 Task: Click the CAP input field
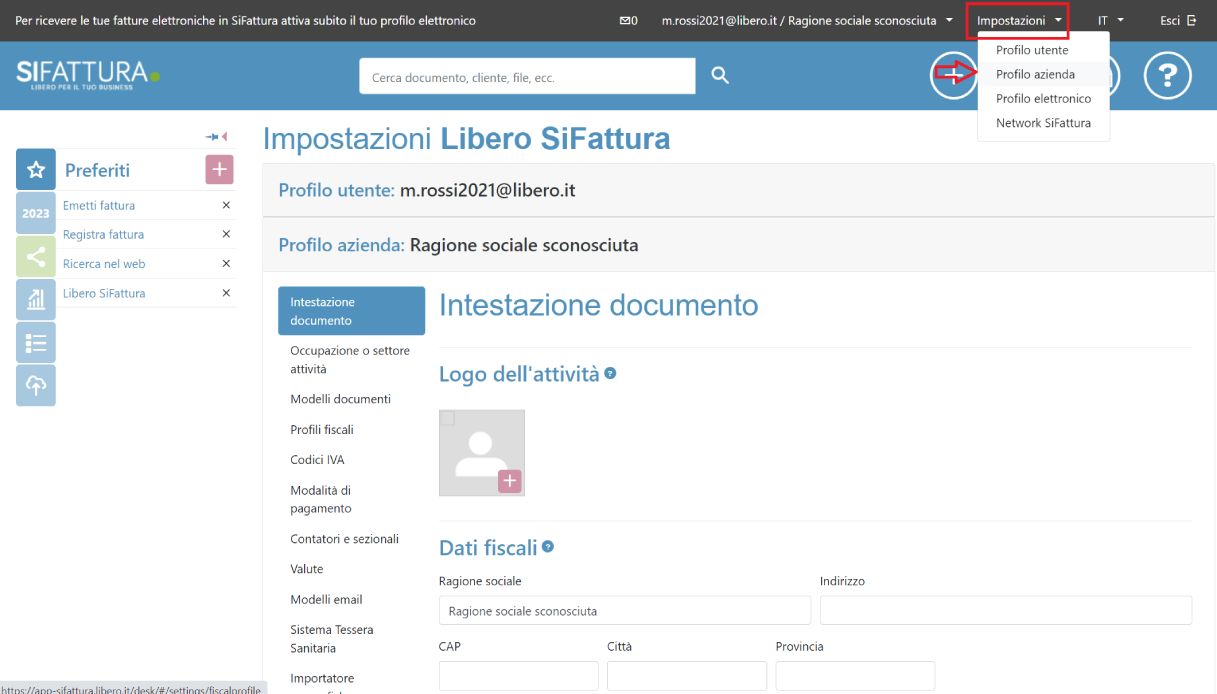(x=519, y=676)
